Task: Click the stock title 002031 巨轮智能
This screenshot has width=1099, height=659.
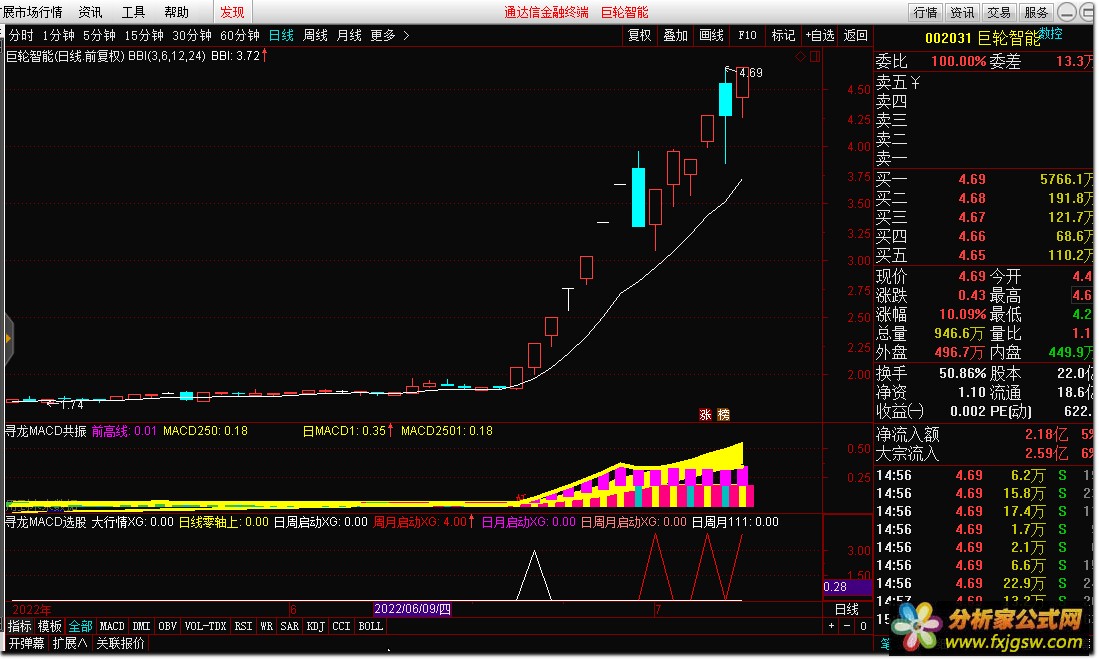Action: pyautogui.click(x=983, y=38)
